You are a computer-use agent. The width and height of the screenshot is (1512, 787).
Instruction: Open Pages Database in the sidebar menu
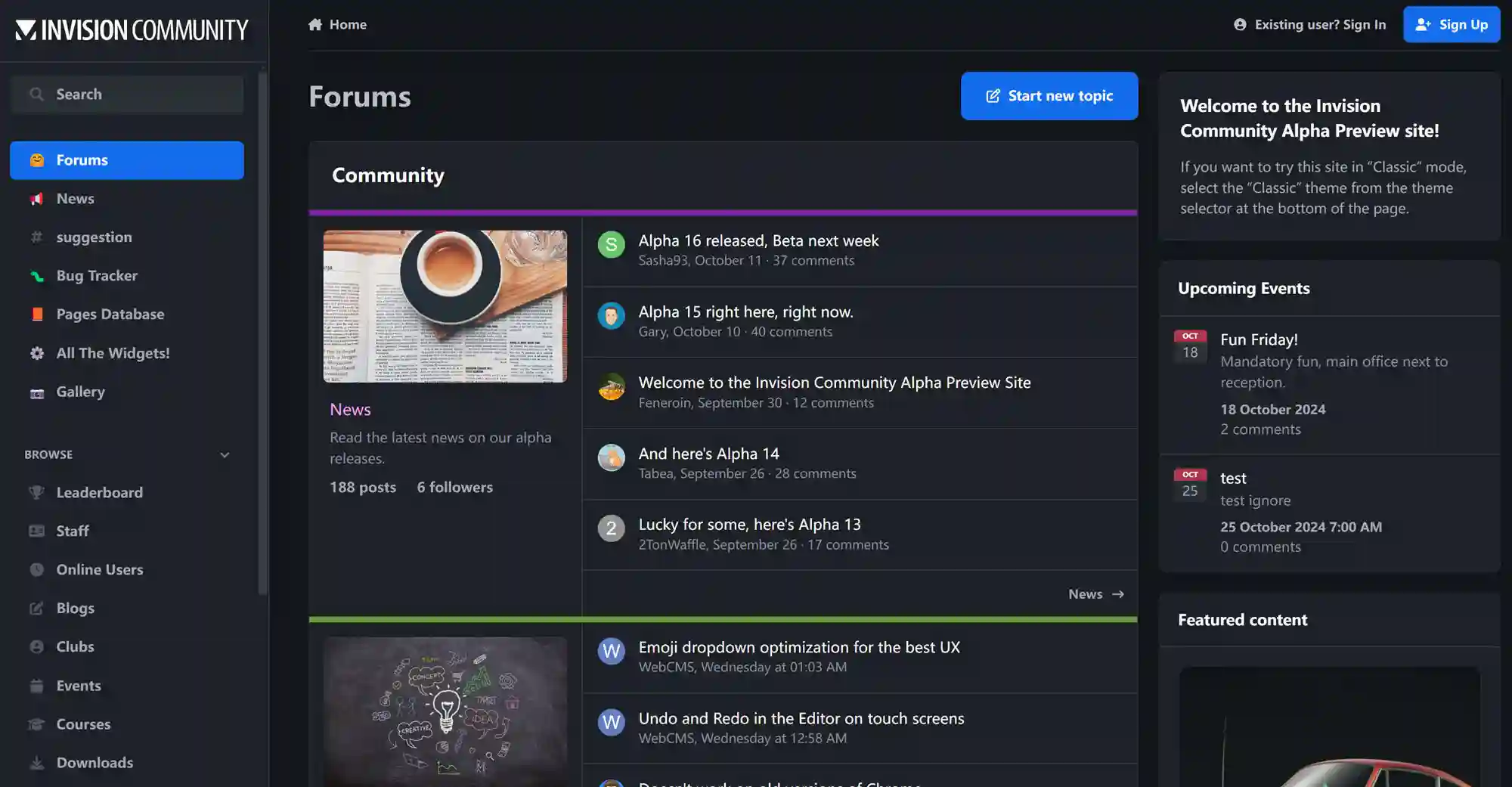pos(127,314)
